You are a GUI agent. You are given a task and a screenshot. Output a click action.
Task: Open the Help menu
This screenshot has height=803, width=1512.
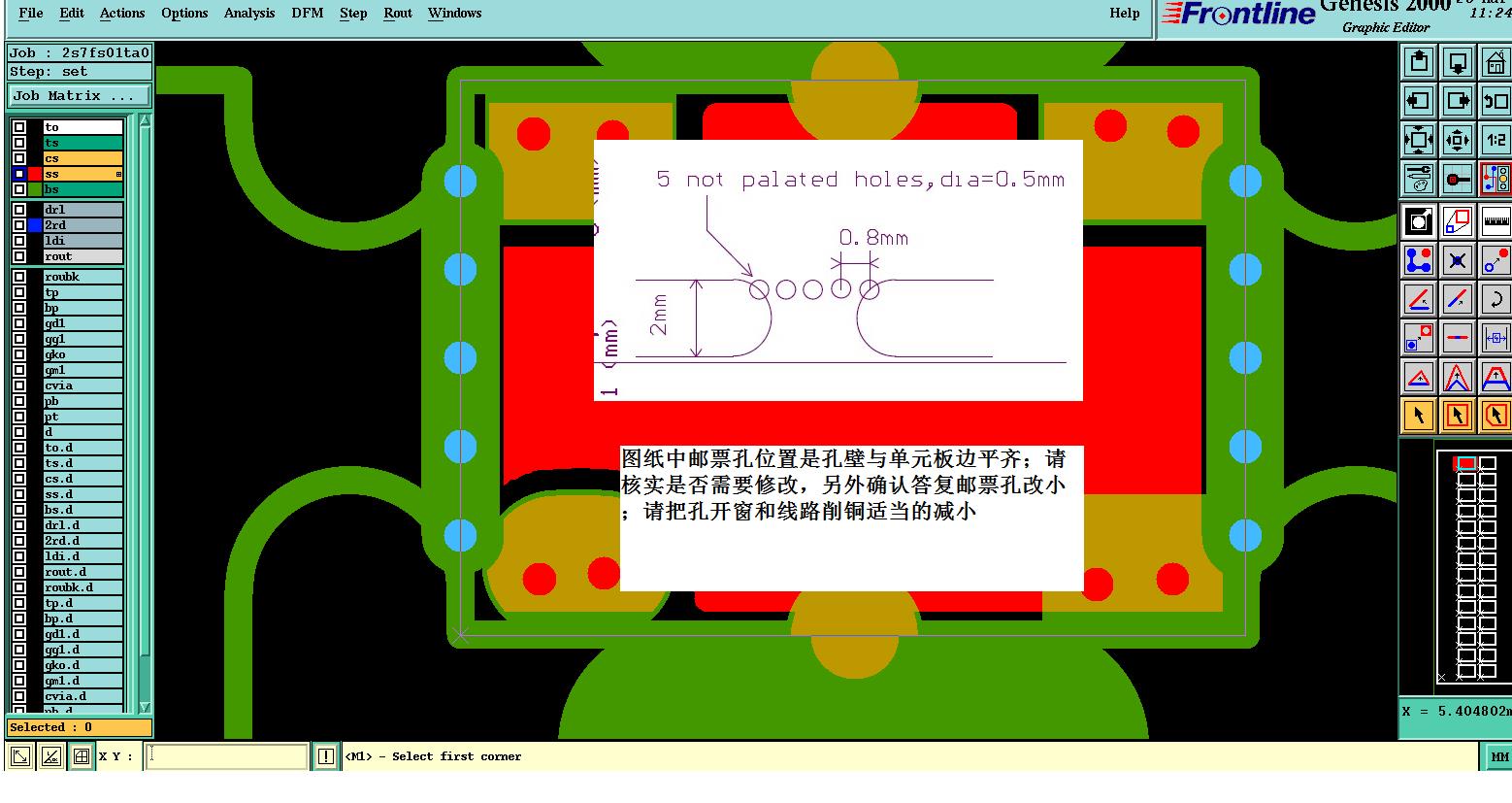1125,13
